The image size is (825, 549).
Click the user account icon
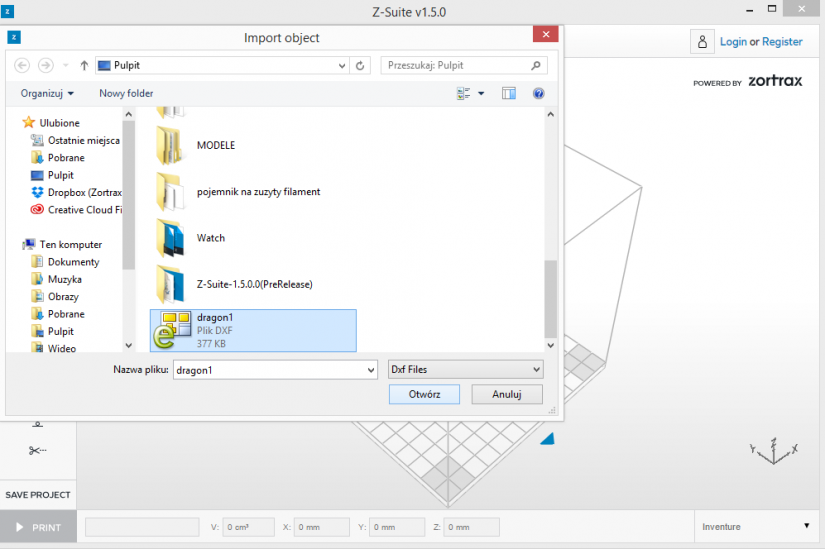point(702,42)
